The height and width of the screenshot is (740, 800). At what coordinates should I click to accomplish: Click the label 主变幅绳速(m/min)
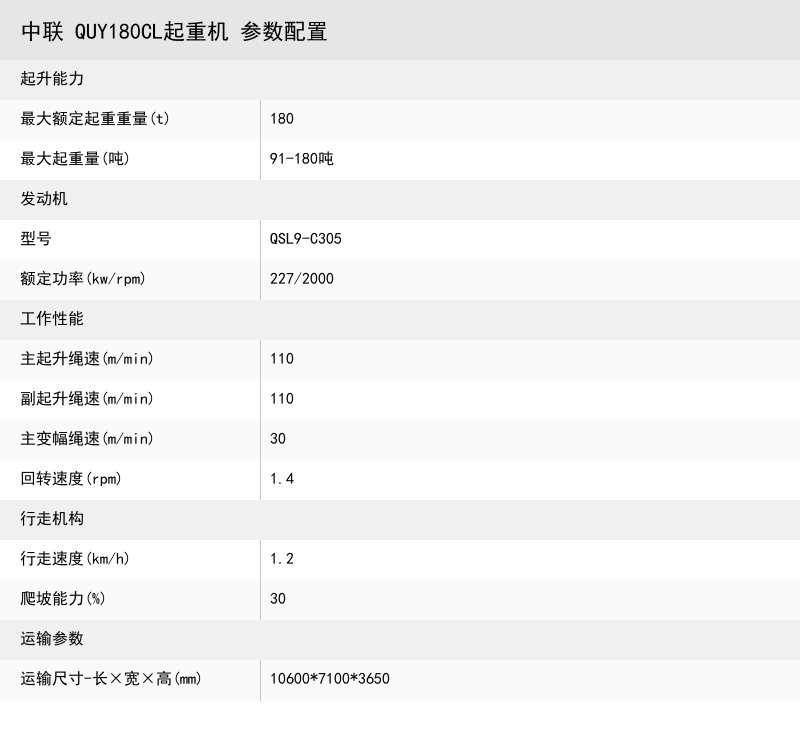coord(87,438)
